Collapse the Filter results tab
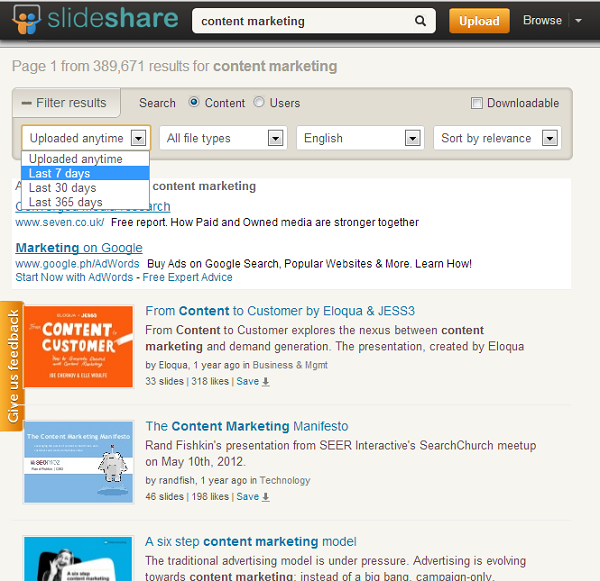Image resolution: width=600 pixels, height=581 pixels. click(x=66, y=103)
